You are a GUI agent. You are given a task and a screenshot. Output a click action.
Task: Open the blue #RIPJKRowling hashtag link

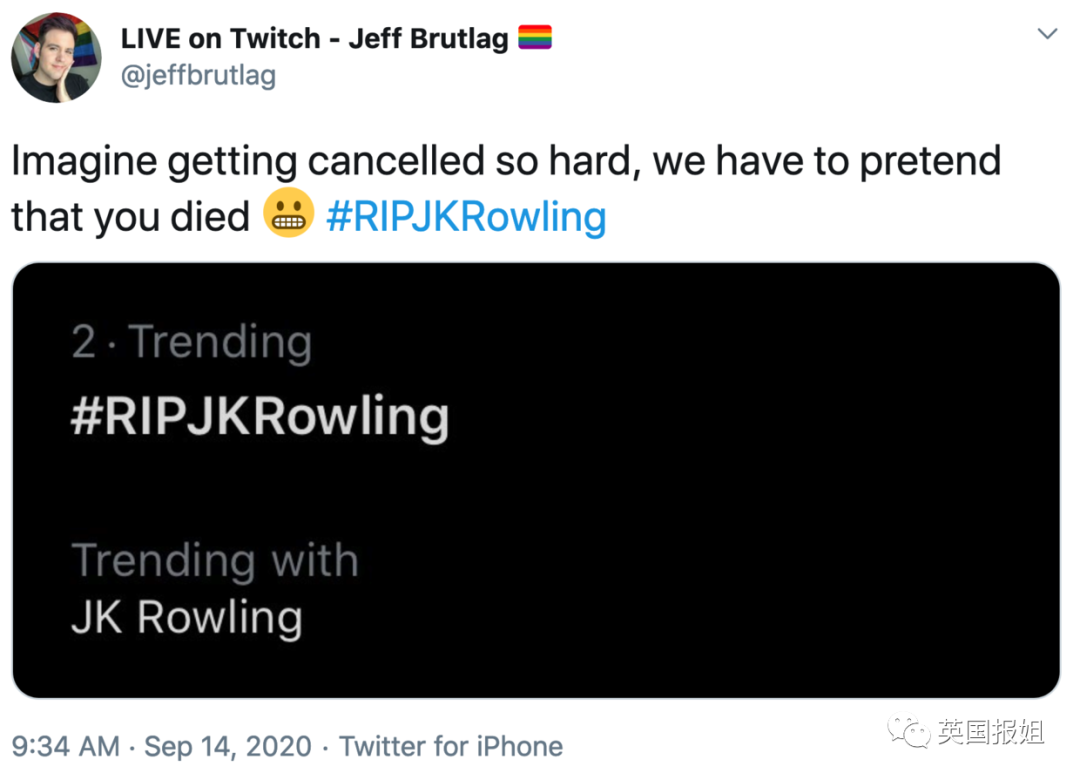tap(466, 216)
